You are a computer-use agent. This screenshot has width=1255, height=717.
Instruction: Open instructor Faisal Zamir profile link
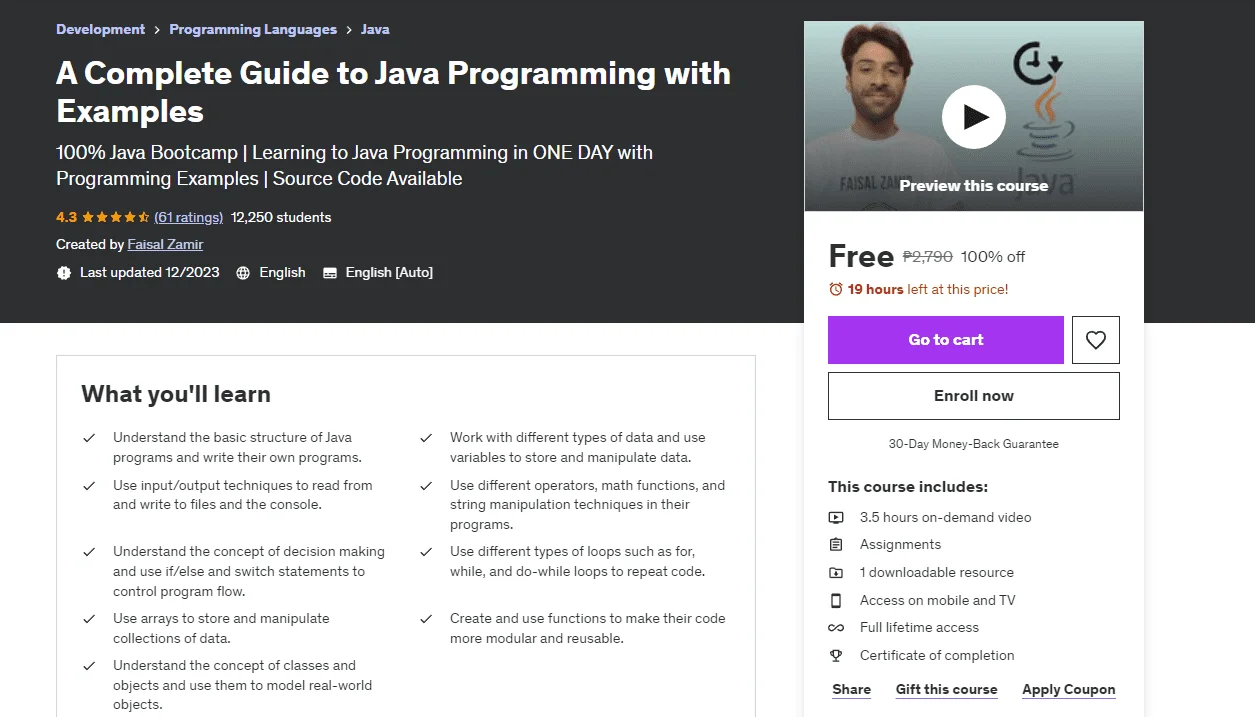[x=165, y=244]
